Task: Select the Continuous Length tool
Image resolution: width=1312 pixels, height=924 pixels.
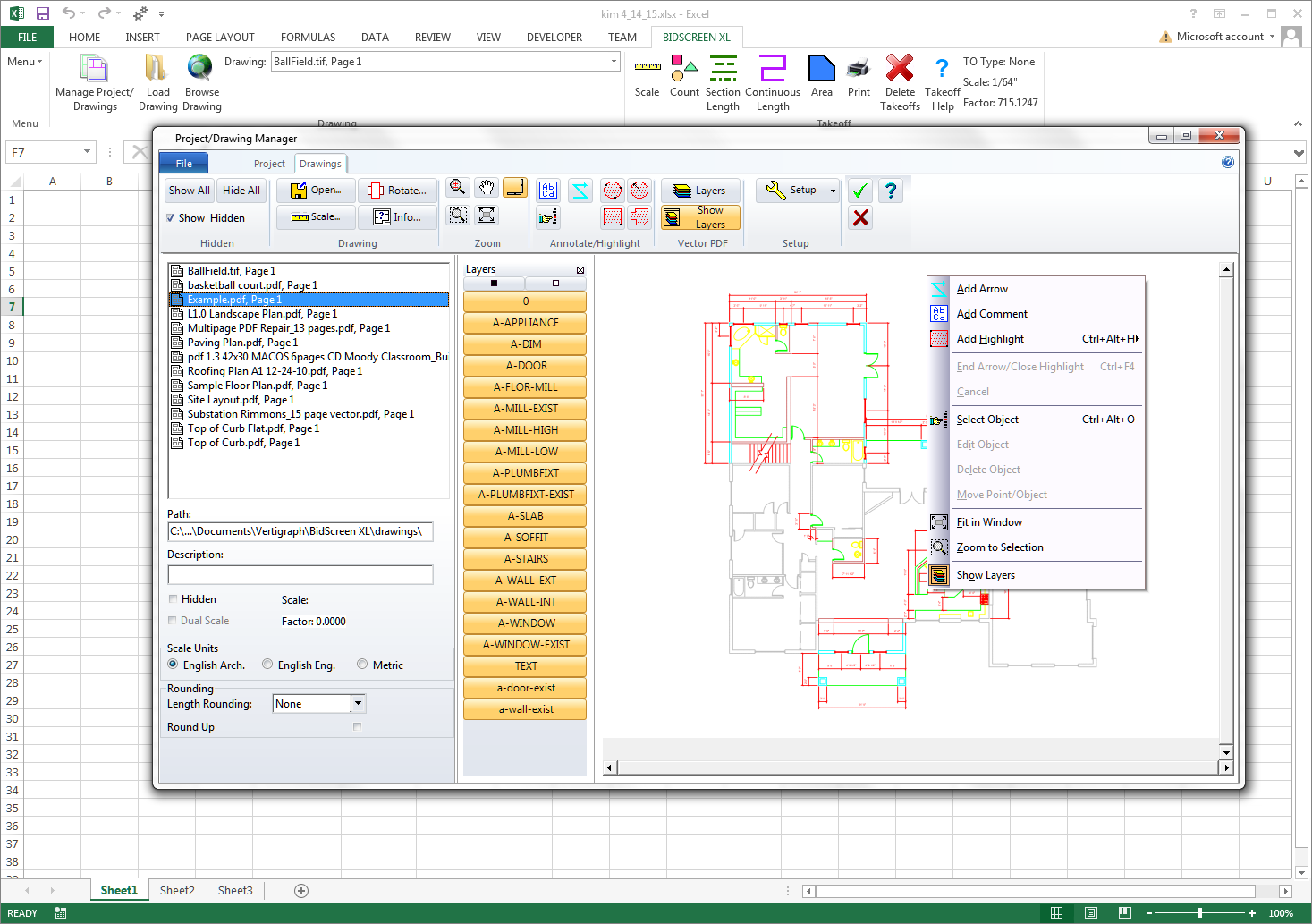Action: point(773,83)
